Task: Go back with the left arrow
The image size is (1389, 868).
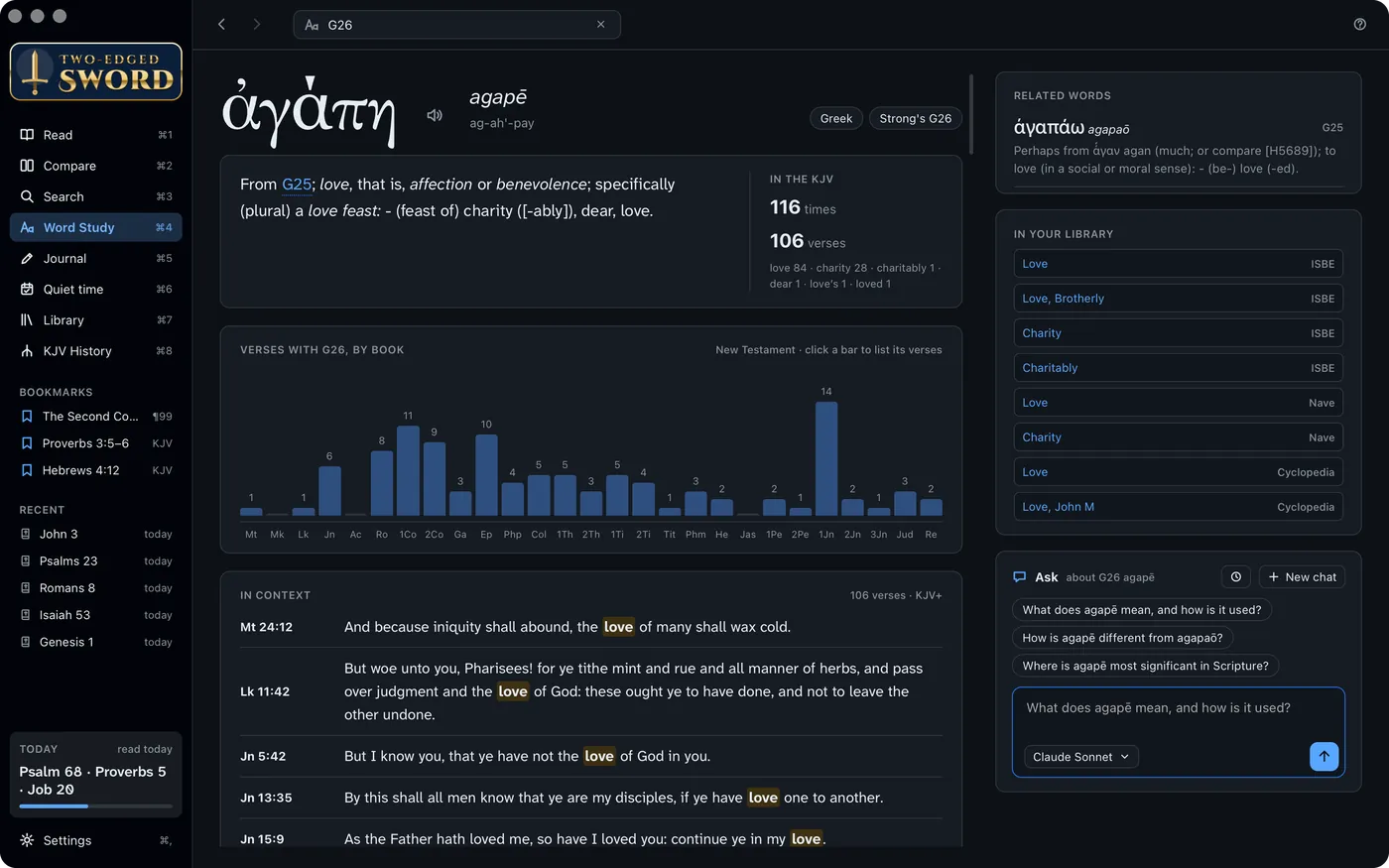Action: click(x=221, y=24)
